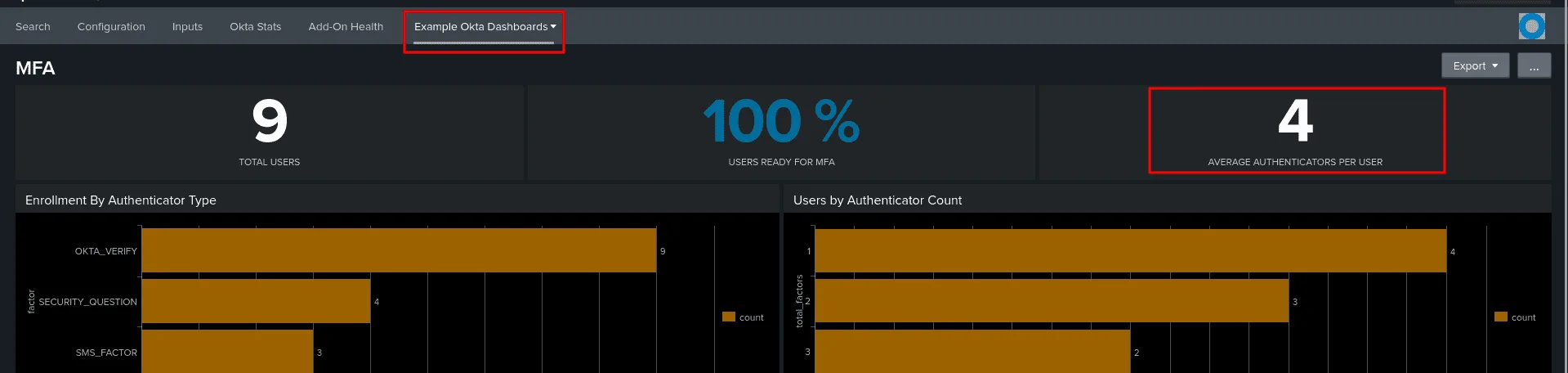Screen dimensions: 1568x373
Task: Open the Configuration tab
Action: click(x=111, y=26)
